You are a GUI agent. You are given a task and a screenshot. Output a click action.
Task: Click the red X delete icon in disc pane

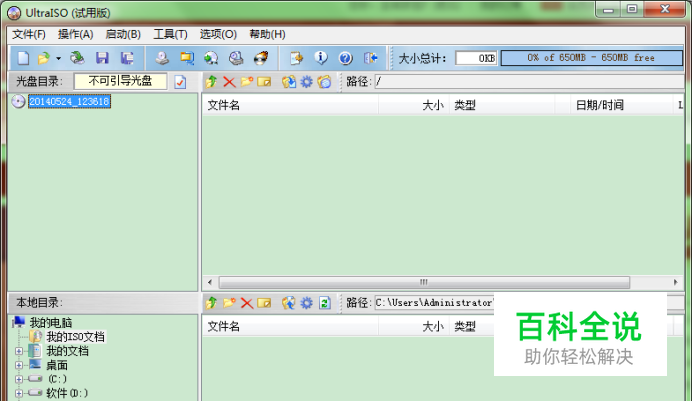click(229, 82)
